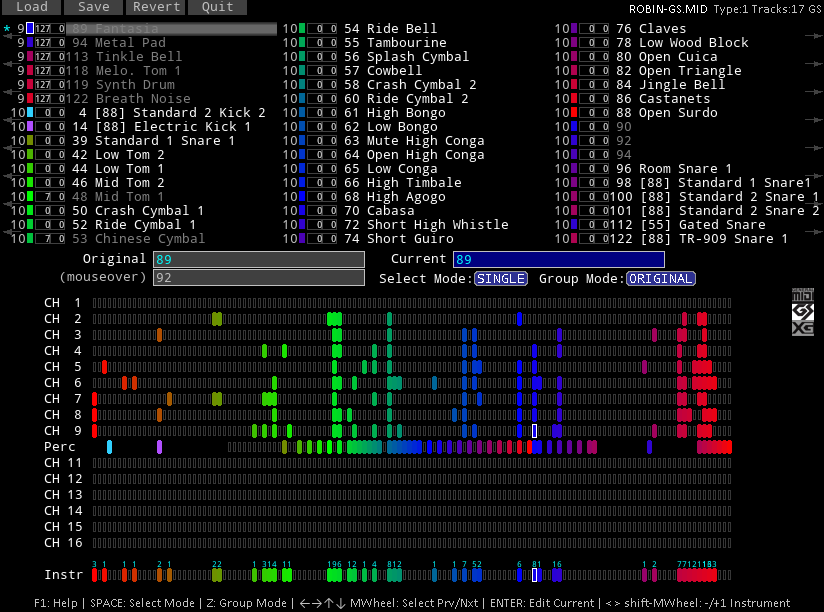This screenshot has width=824, height=612.
Task: Click the white-outlined cell in Instr row
Action: tap(535, 575)
